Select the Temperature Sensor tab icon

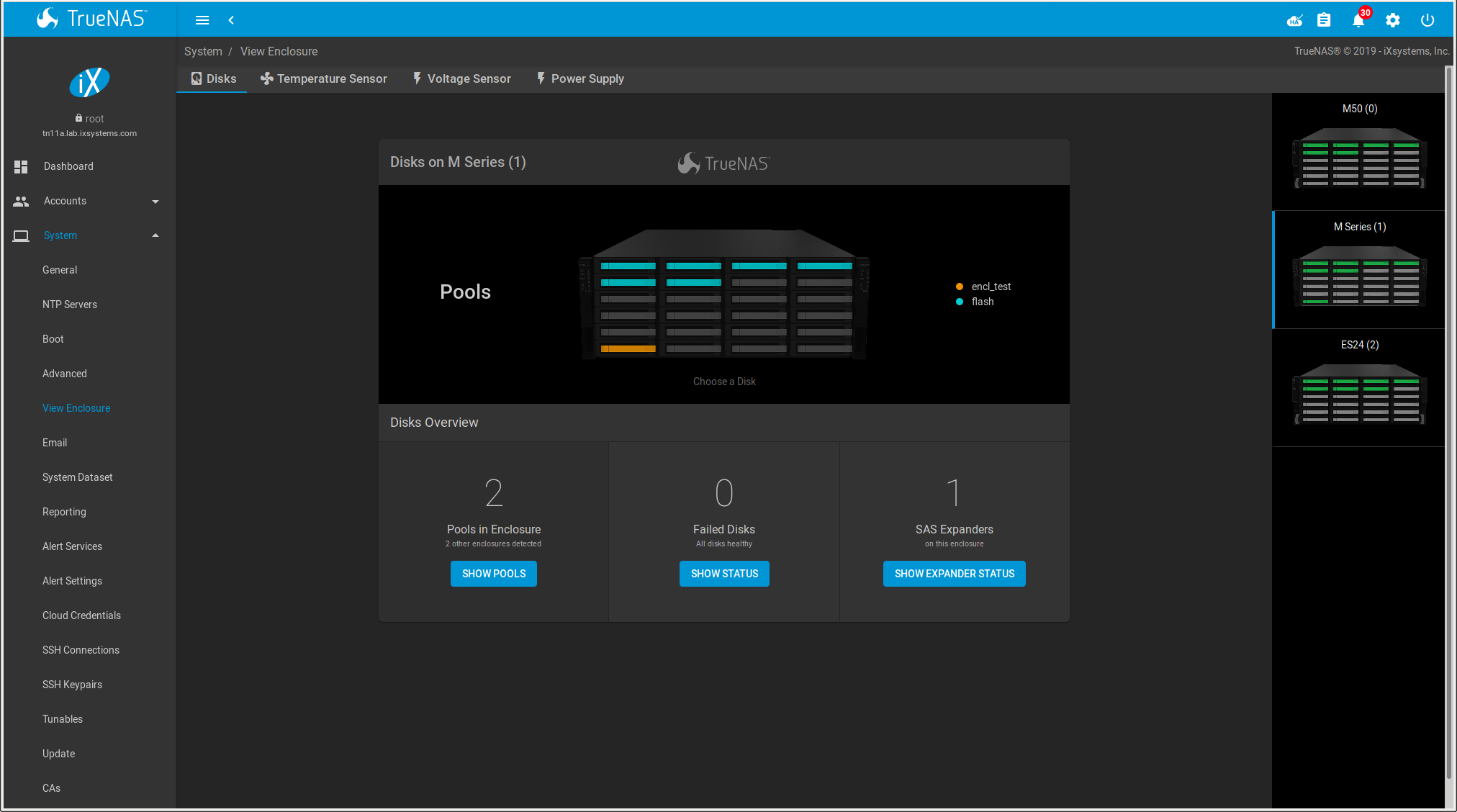266,78
